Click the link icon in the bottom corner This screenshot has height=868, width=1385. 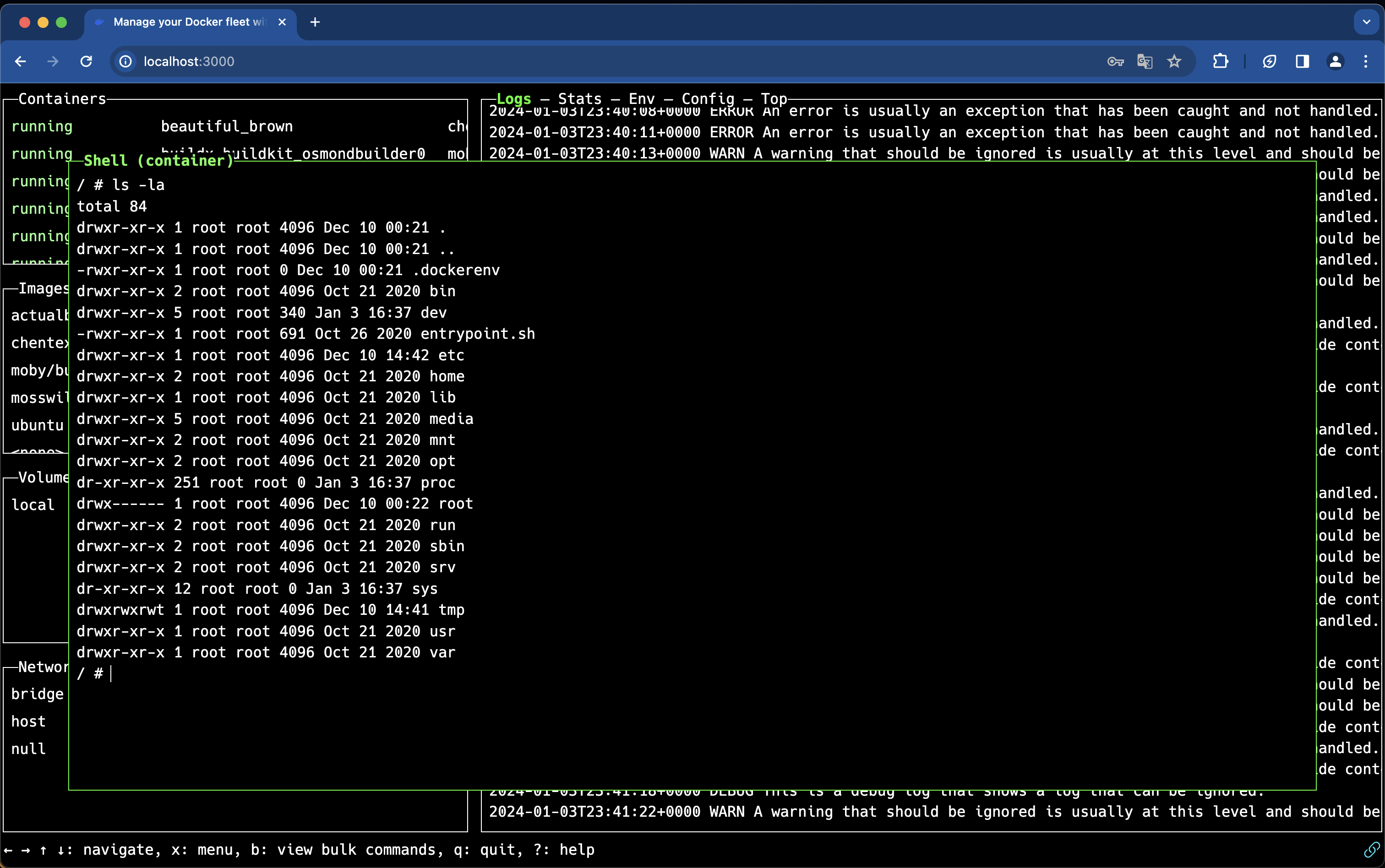pyautogui.click(x=1371, y=849)
